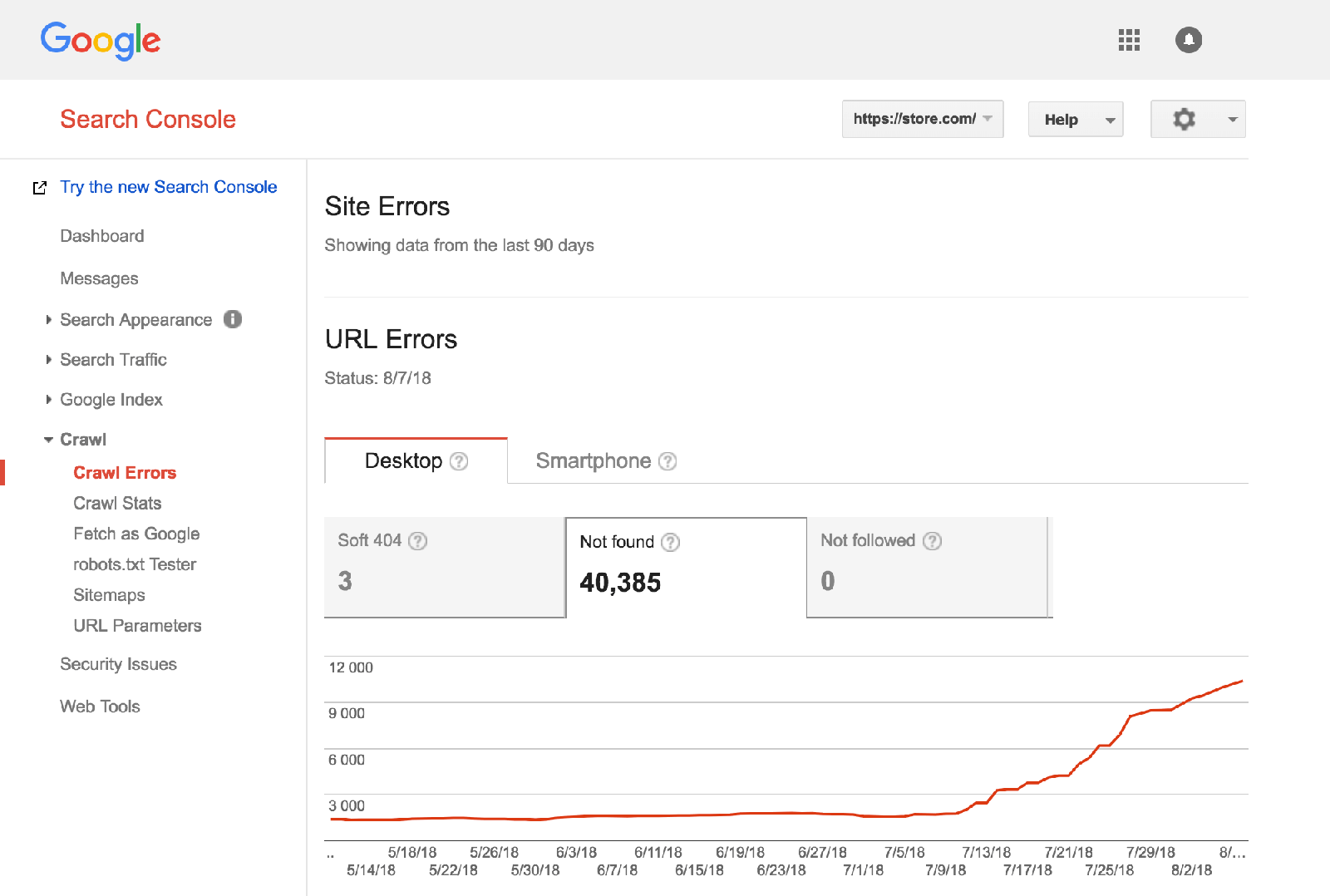The image size is (1330, 896).
Task: Click the 8/2/18 date label on chart
Action: click(x=1191, y=870)
